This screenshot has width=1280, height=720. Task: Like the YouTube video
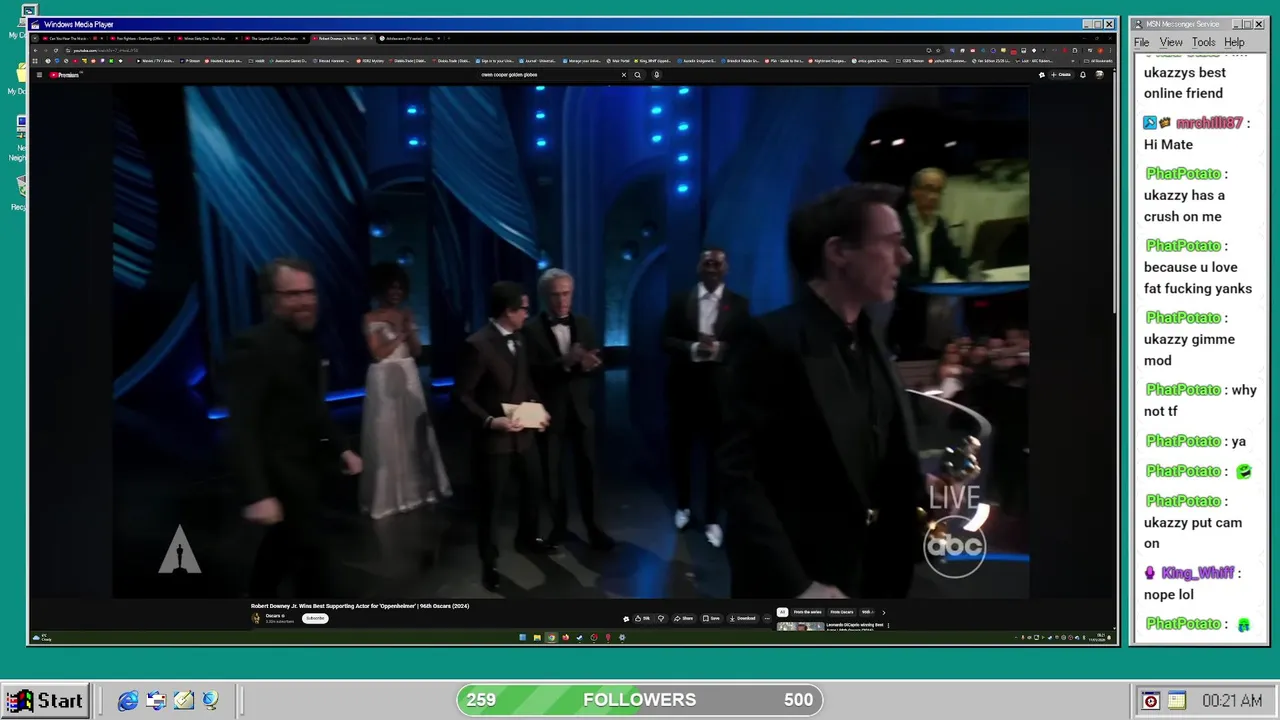[x=643, y=618]
